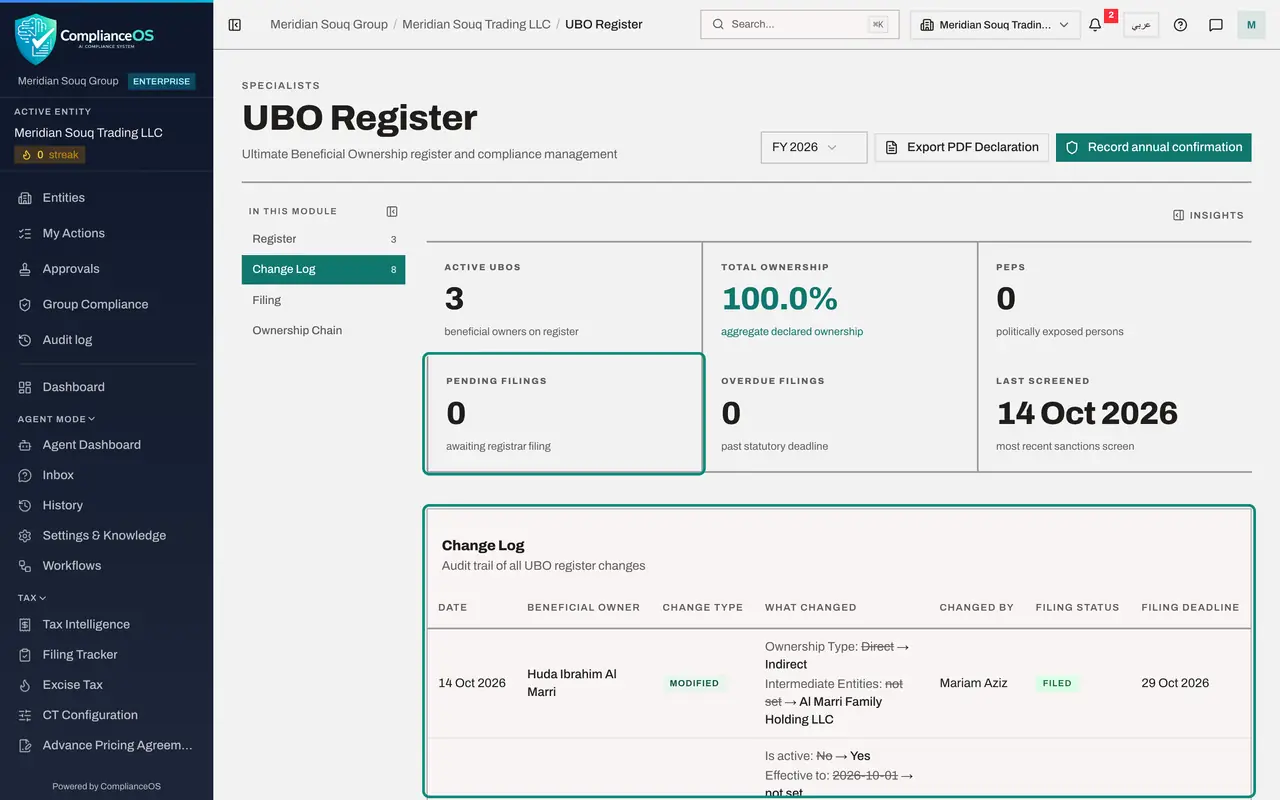Open notifications bell icon

pyautogui.click(x=1095, y=25)
